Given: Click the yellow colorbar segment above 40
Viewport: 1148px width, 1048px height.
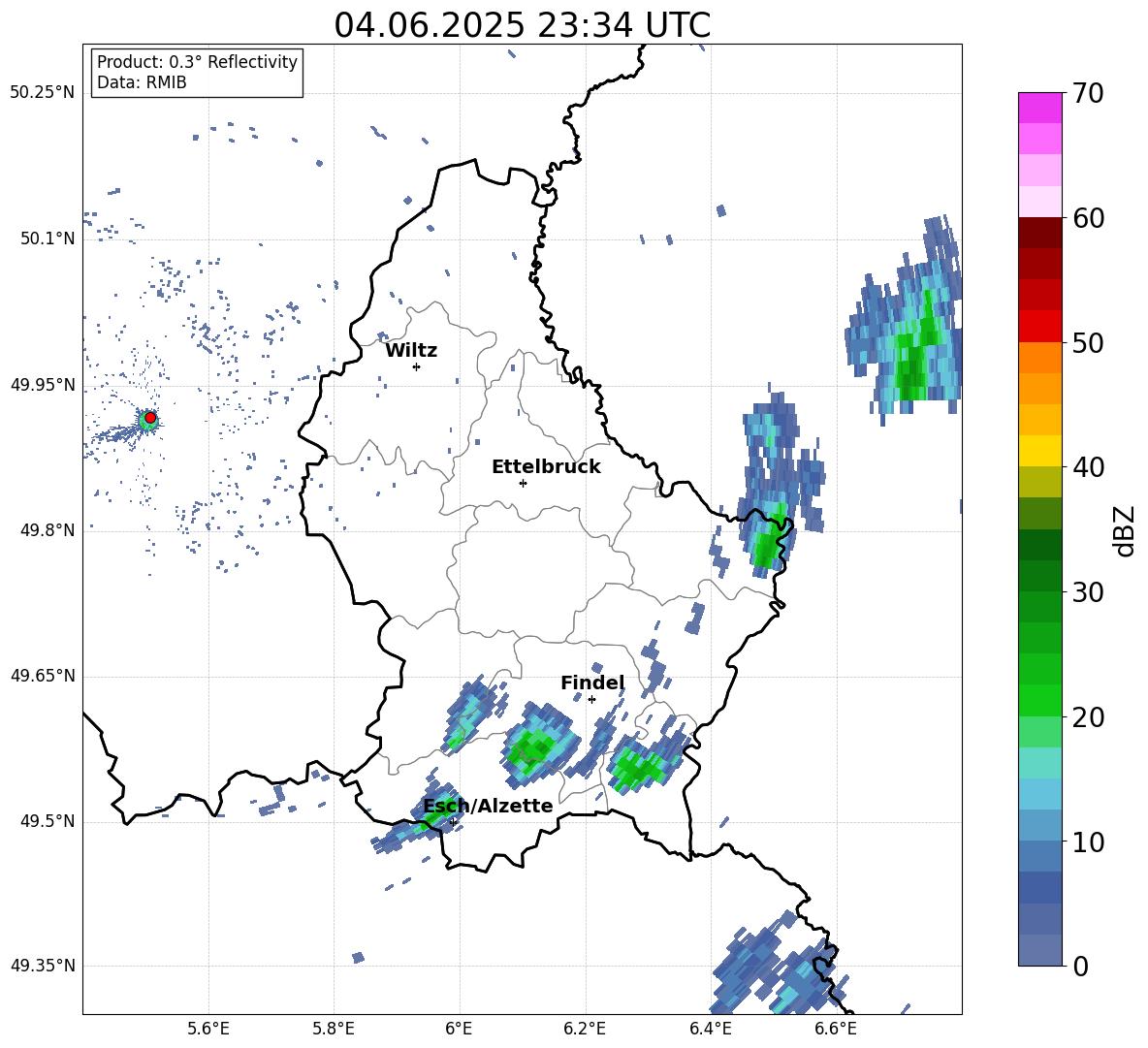Looking at the screenshot, I should point(1039,451).
